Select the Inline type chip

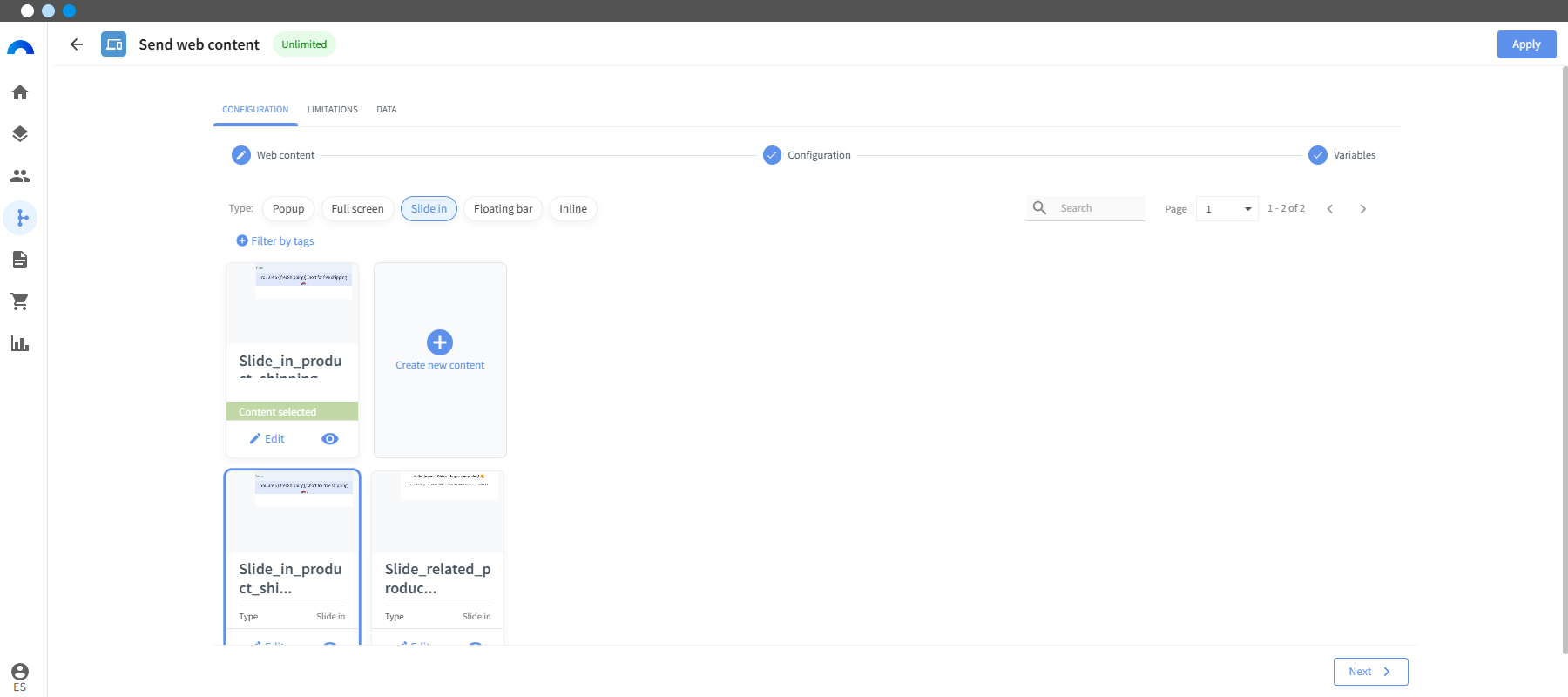[573, 209]
